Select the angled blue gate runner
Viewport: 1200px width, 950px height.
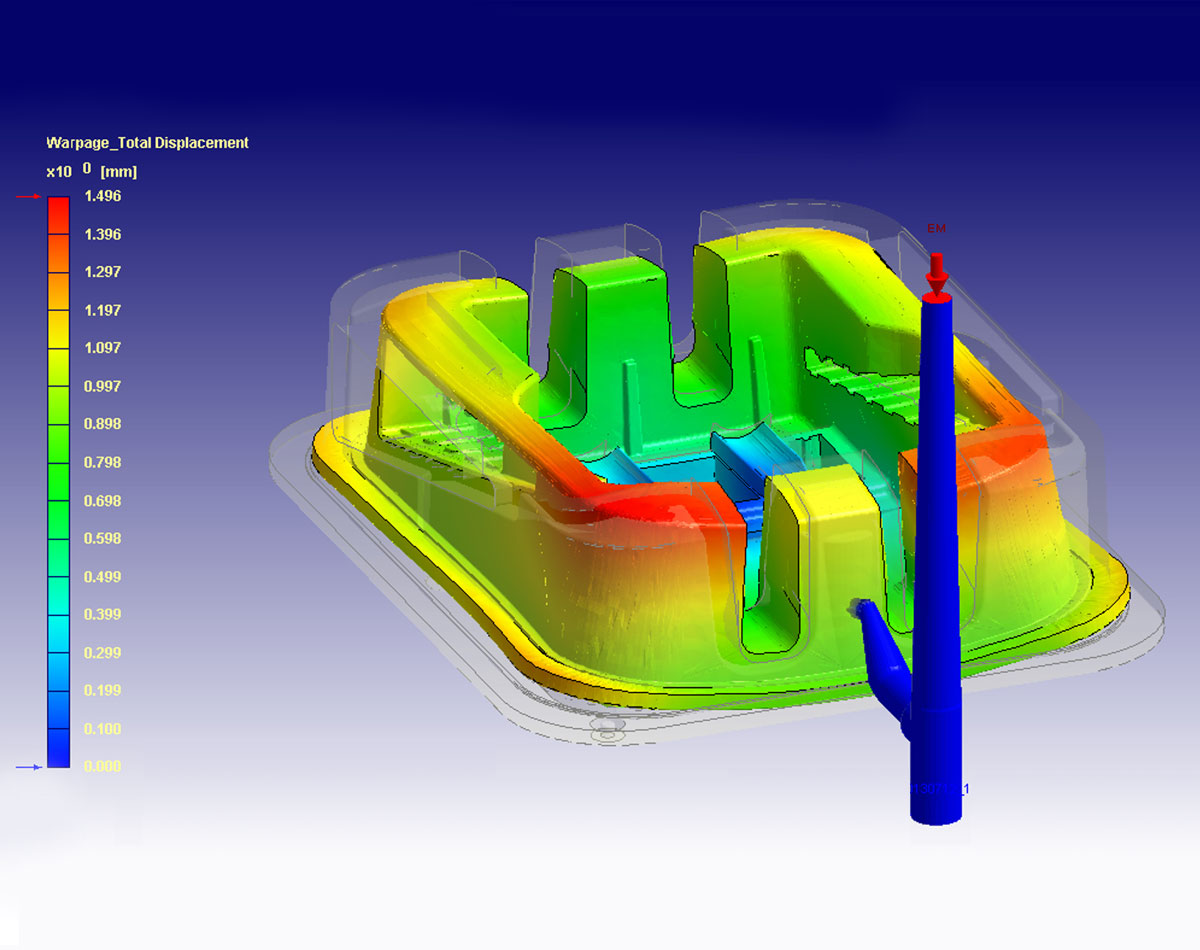(880, 650)
